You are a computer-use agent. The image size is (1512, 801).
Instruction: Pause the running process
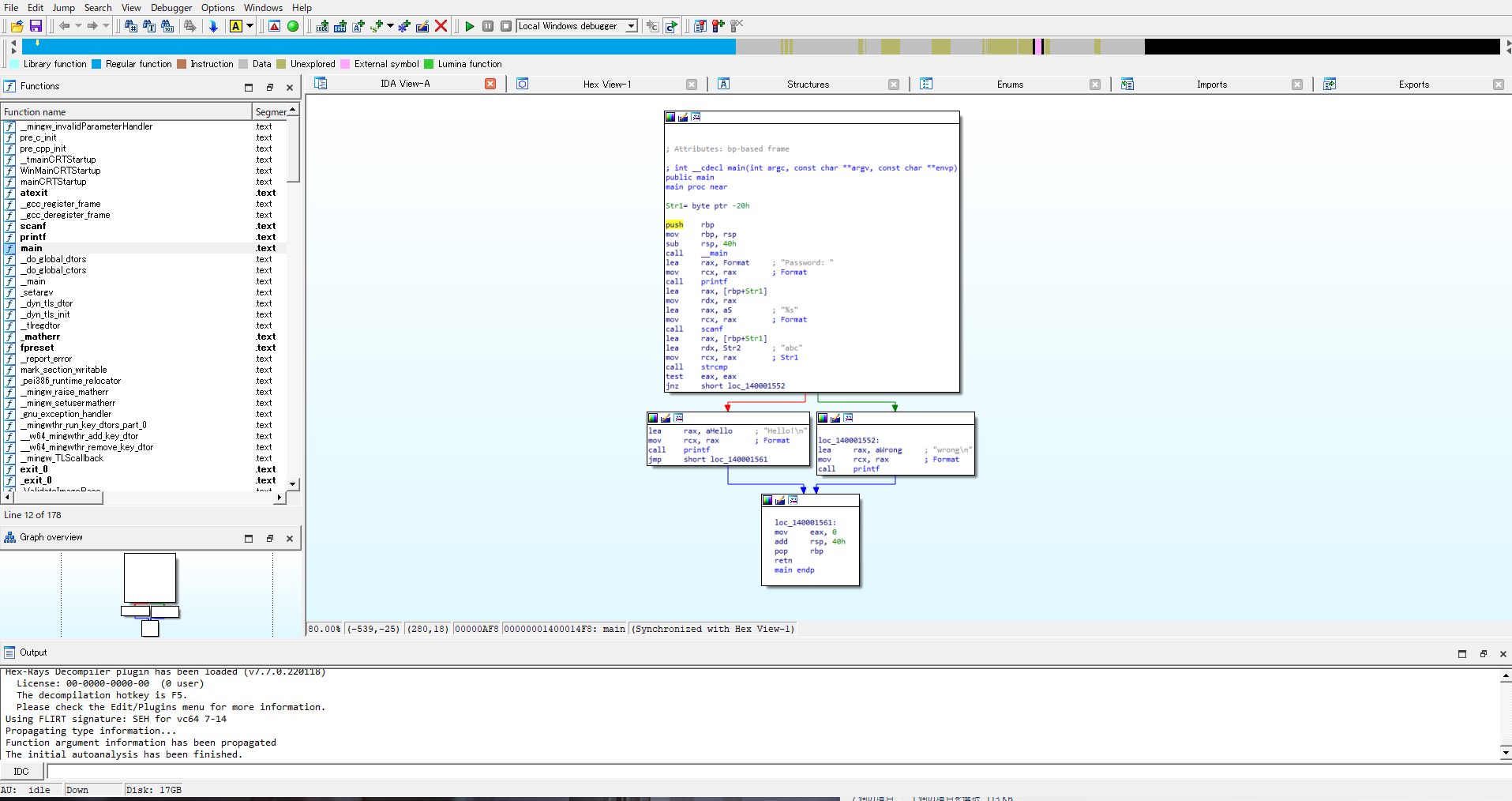click(x=488, y=26)
